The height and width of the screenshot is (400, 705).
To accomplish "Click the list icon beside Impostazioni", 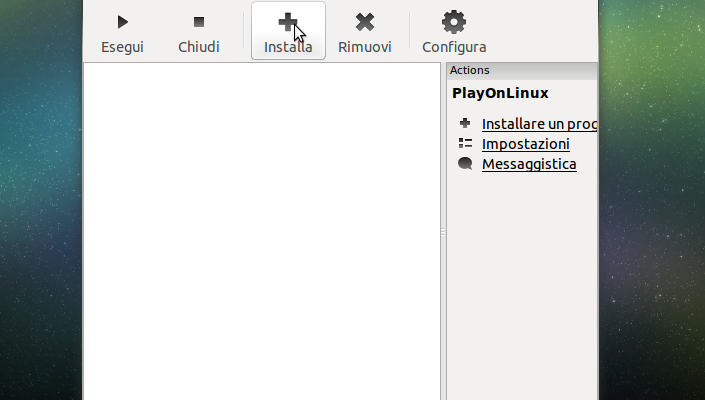I will click(x=465, y=143).
